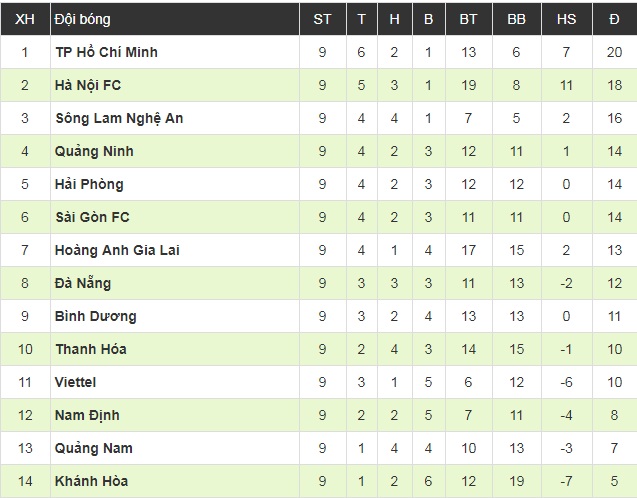
Task: Click the XH rank column header
Action: coord(24,19)
